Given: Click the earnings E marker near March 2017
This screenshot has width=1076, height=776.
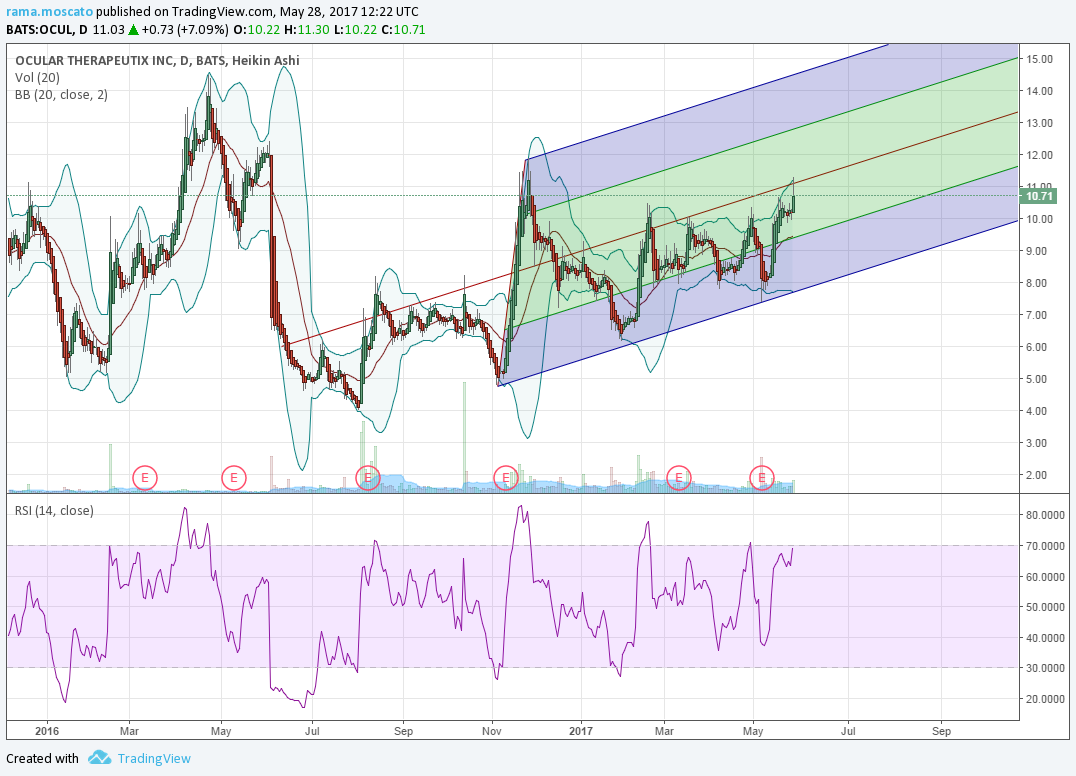Looking at the screenshot, I should (x=679, y=477).
